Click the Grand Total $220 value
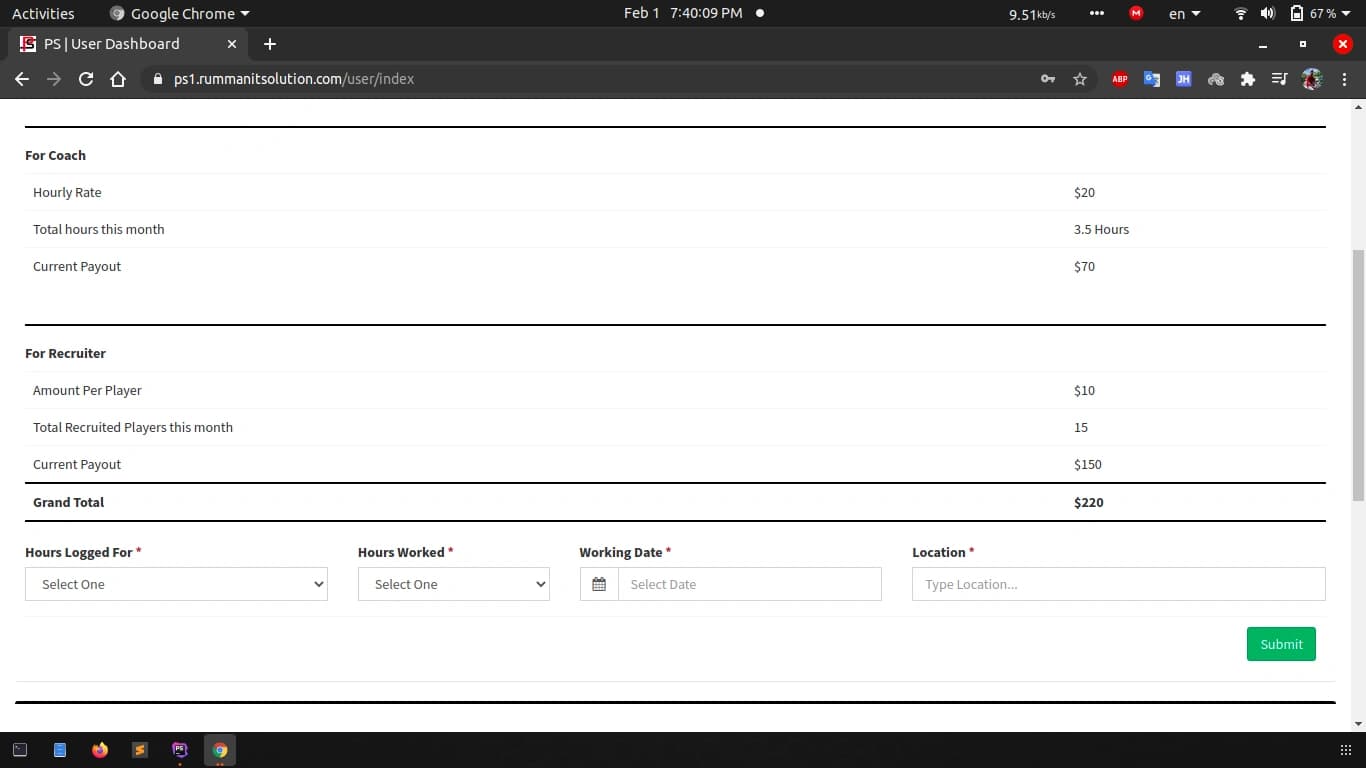This screenshot has height=768, width=1366. (1089, 502)
